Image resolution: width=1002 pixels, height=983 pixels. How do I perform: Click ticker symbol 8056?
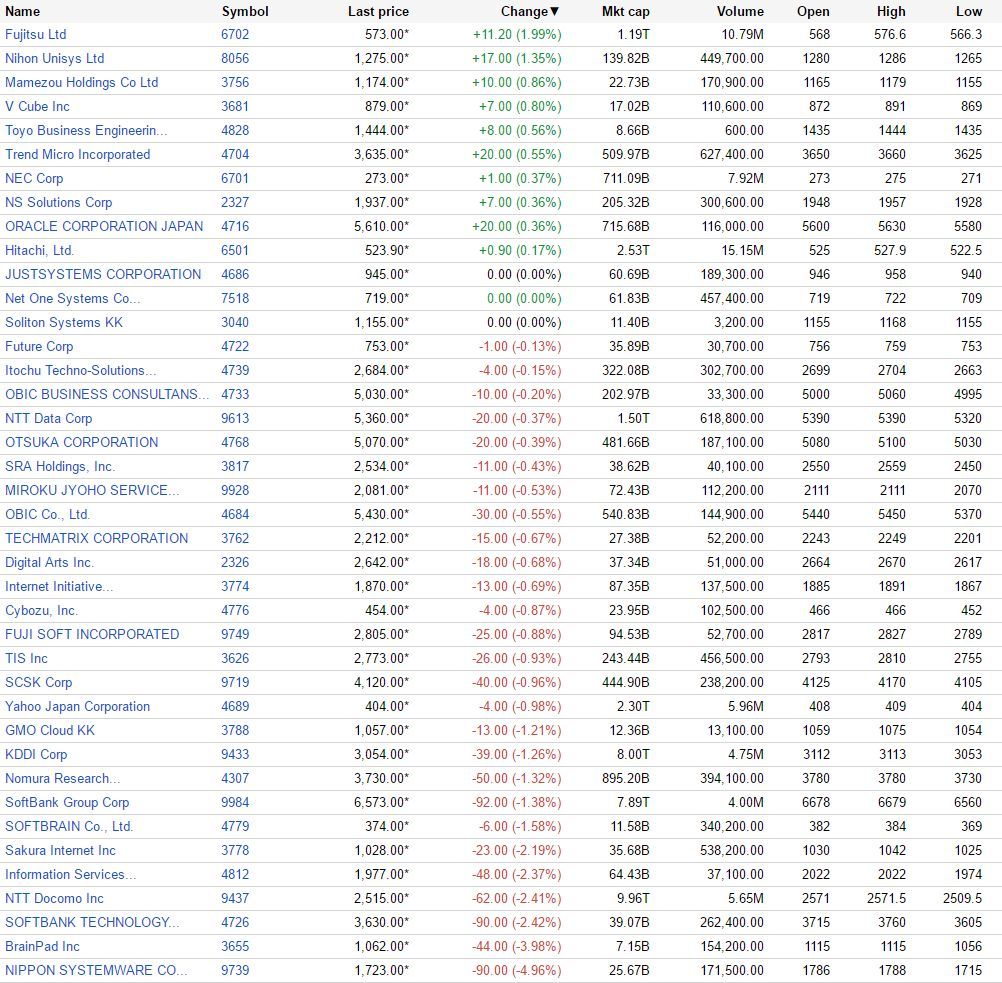pyautogui.click(x=235, y=58)
